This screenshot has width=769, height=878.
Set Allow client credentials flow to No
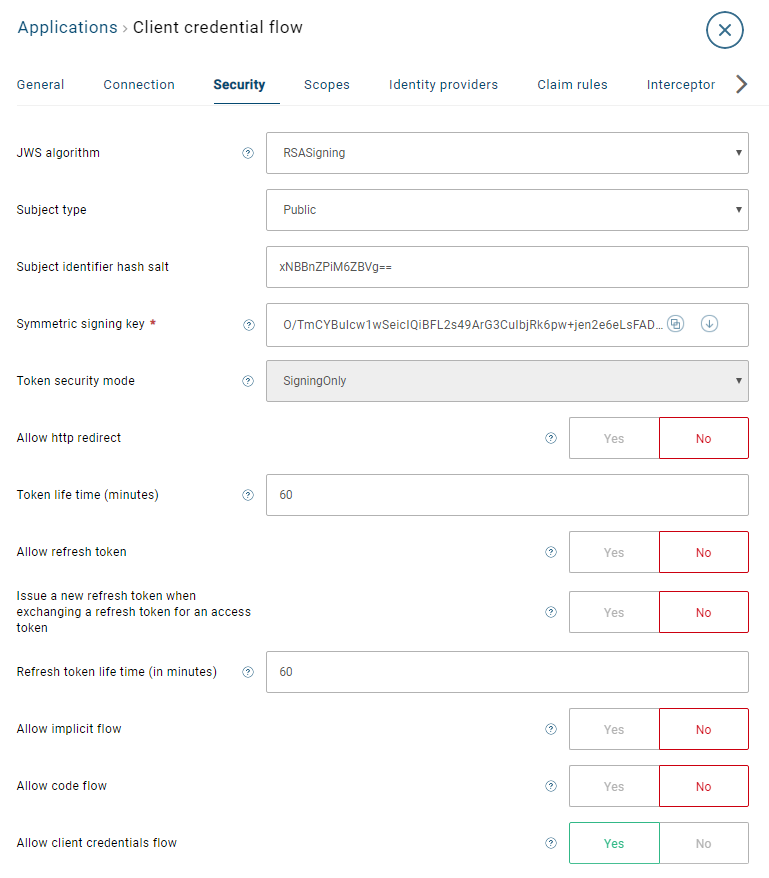click(703, 843)
